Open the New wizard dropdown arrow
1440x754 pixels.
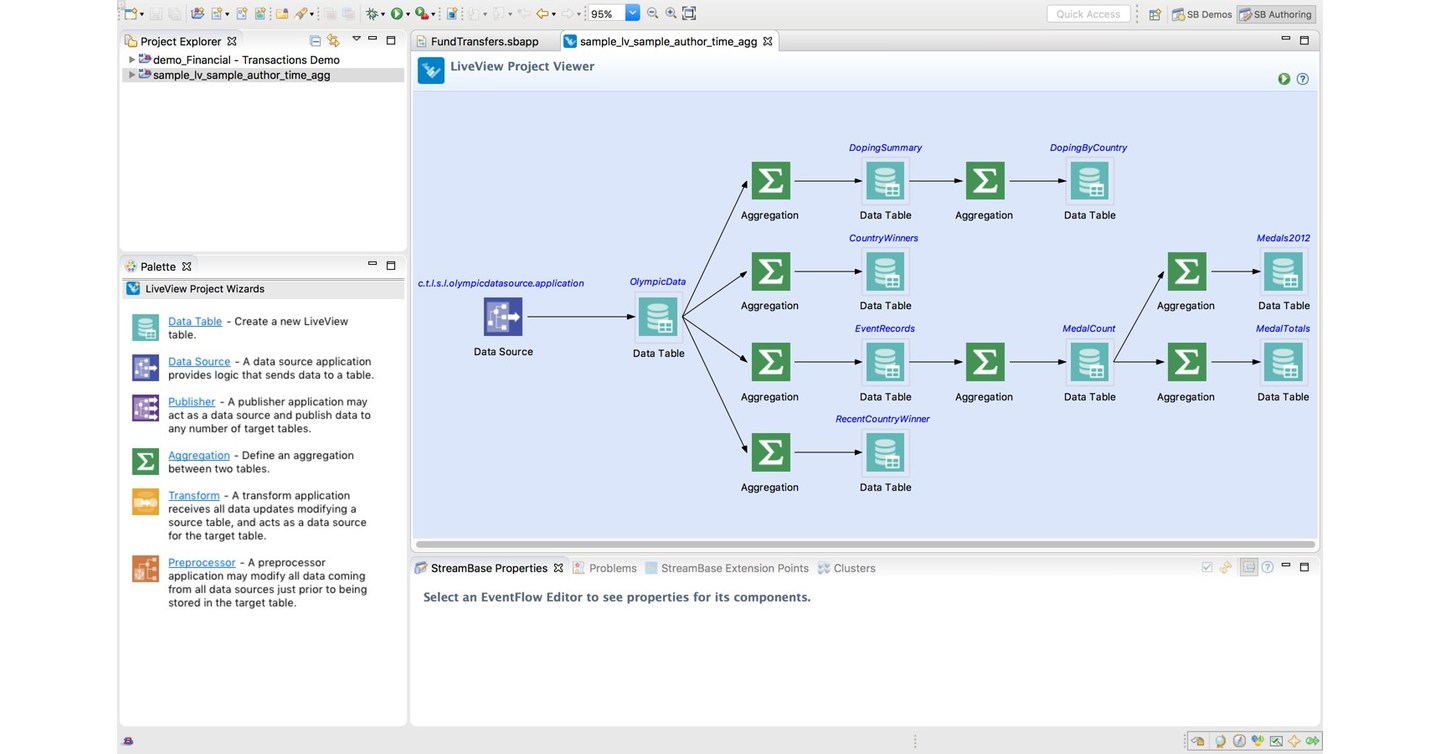pyautogui.click(x=142, y=15)
